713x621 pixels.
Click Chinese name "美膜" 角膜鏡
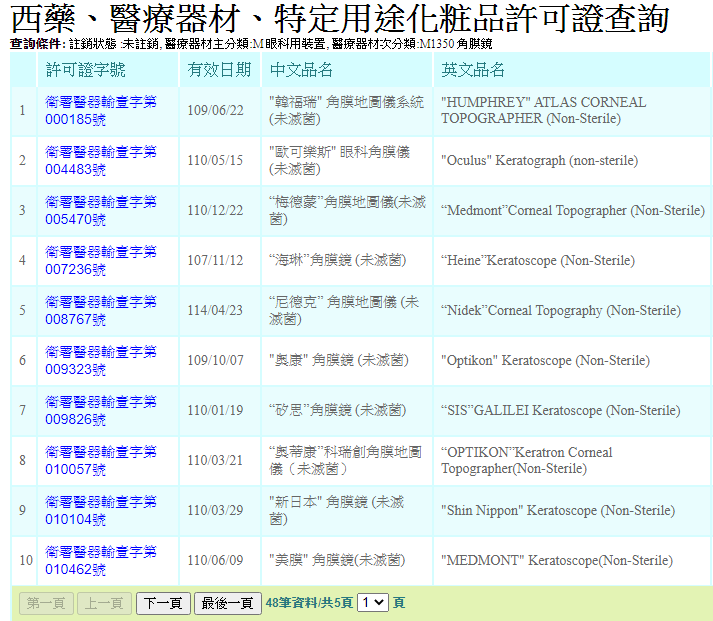(x=337, y=561)
